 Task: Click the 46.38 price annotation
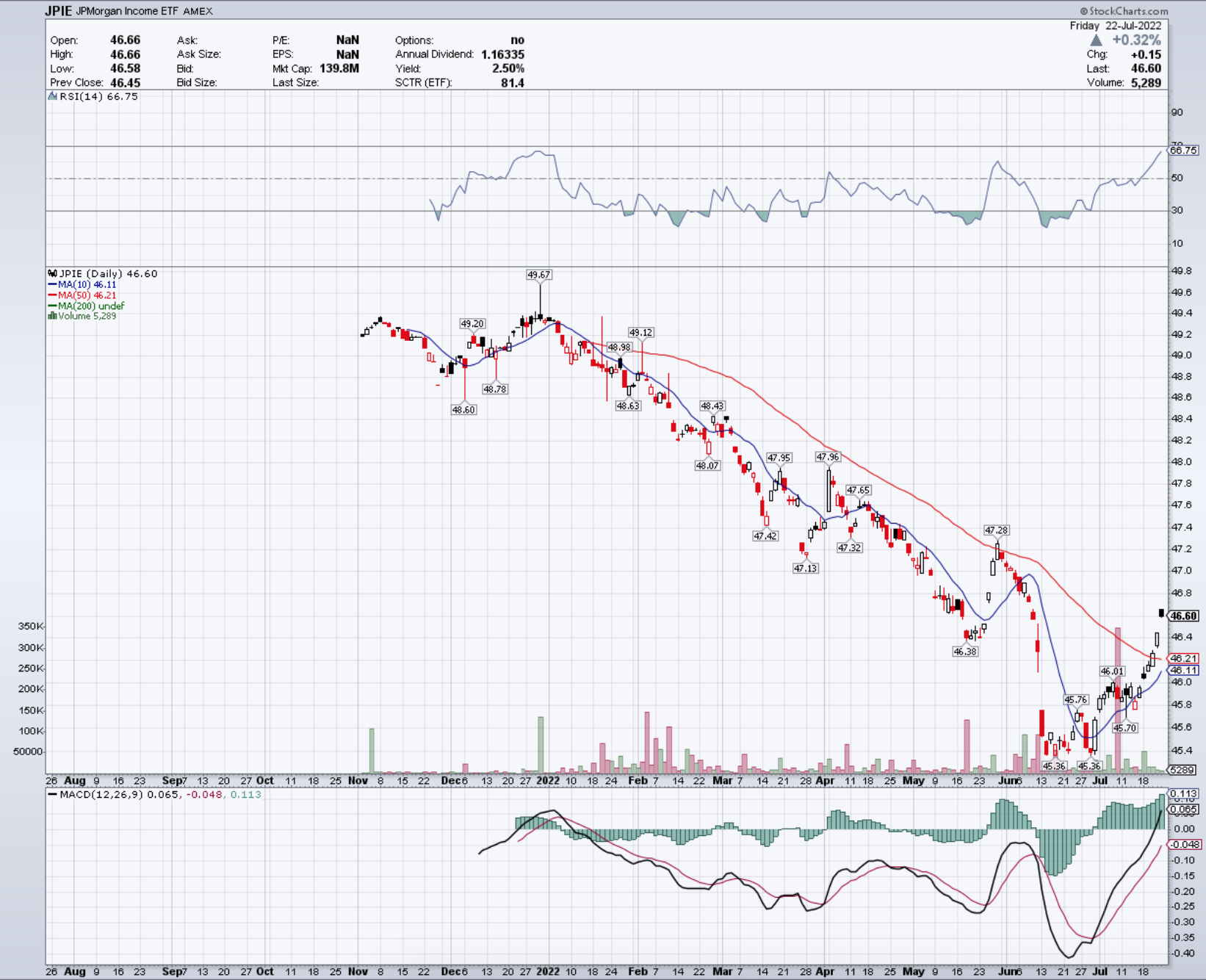coord(965,652)
